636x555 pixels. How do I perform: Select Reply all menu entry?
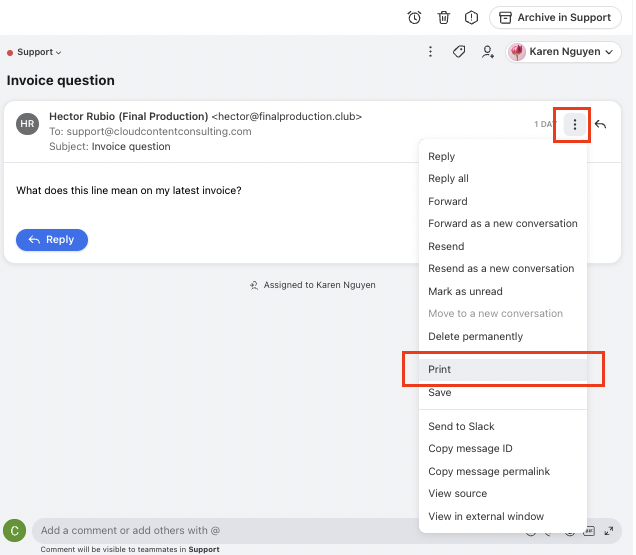[503, 179]
